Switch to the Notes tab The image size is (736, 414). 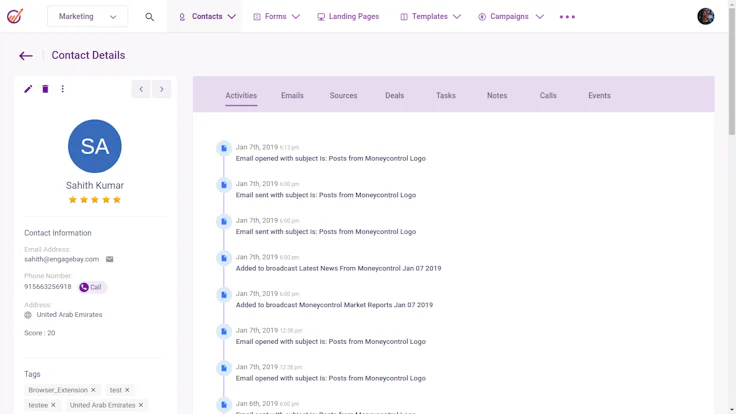(x=497, y=95)
